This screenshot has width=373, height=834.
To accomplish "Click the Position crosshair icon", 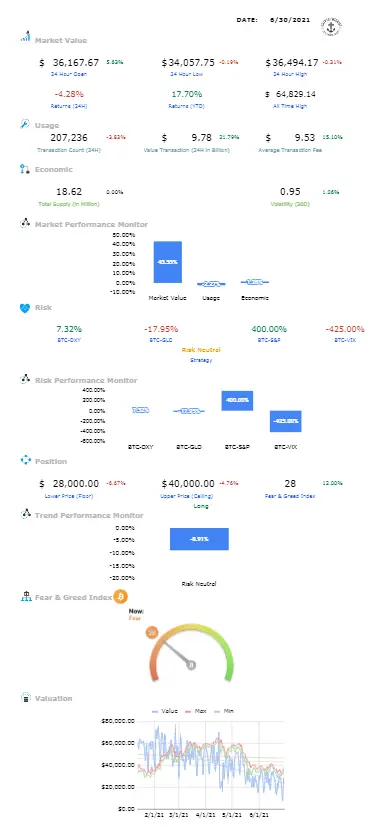I will [26, 460].
